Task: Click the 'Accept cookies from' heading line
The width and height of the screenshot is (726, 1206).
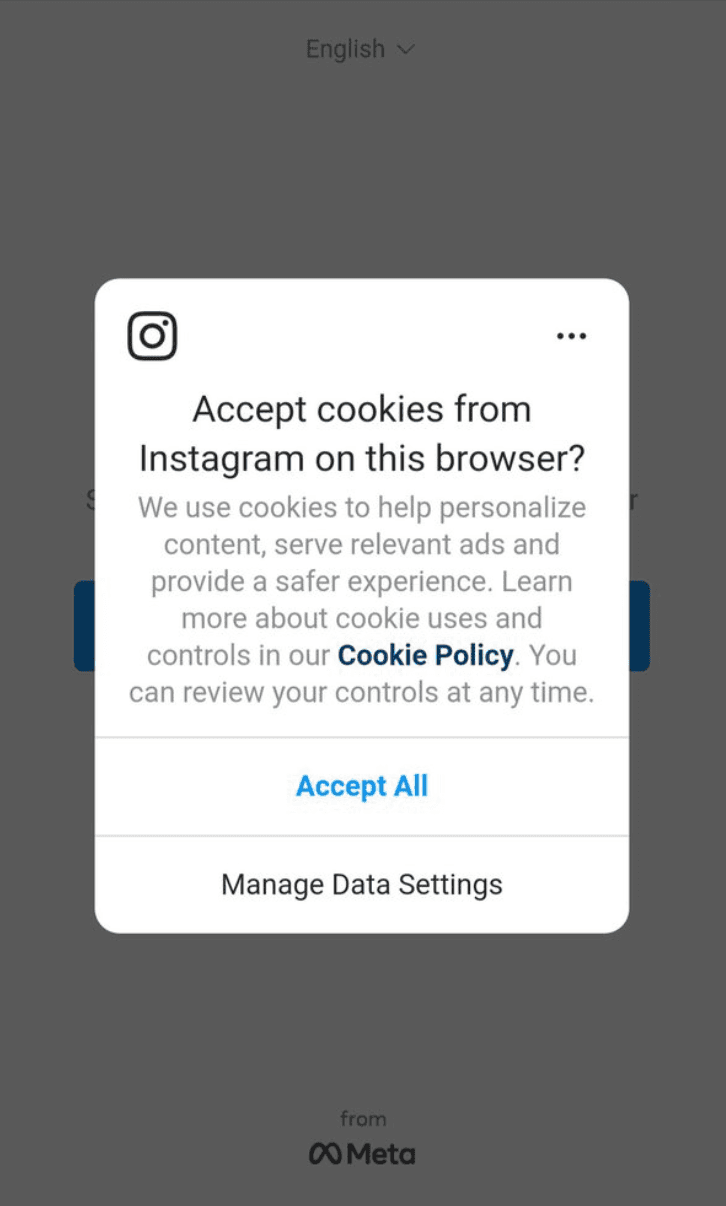Action: click(x=362, y=409)
